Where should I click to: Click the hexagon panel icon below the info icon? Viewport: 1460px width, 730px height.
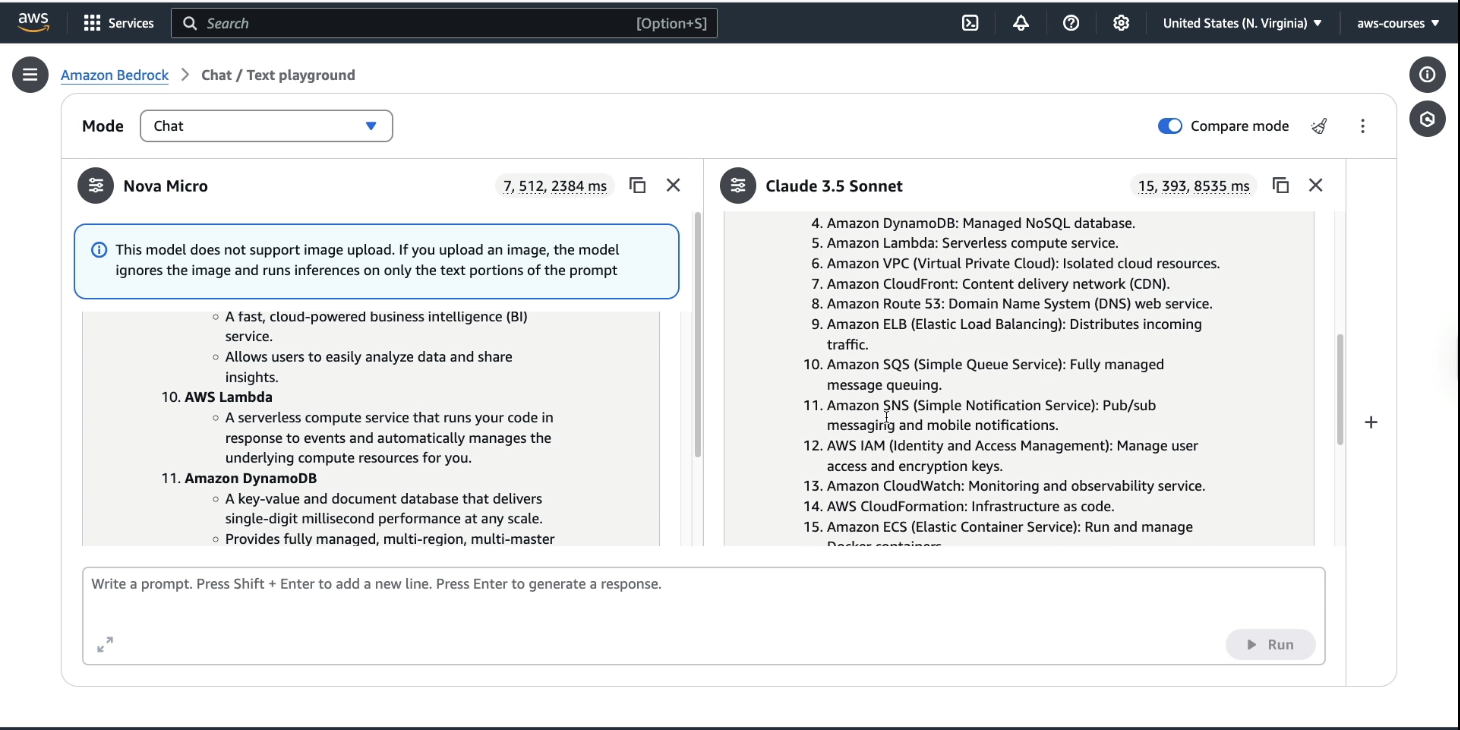1427,119
